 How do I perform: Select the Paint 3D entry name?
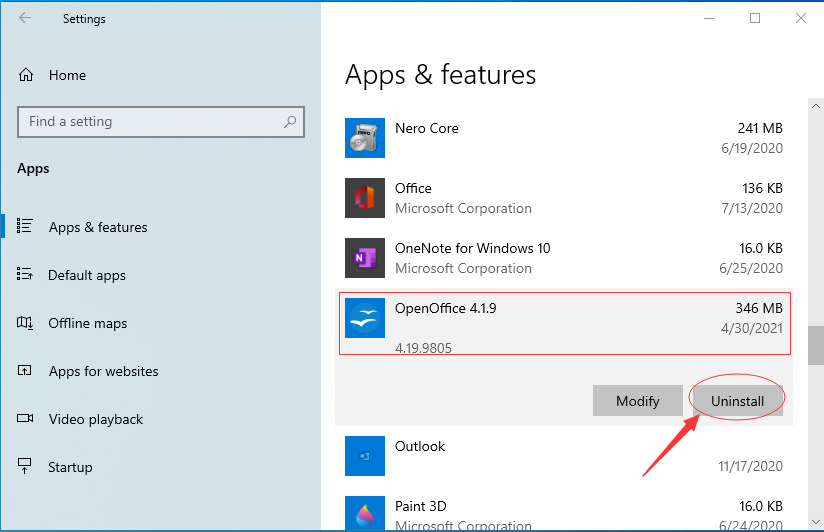420,506
